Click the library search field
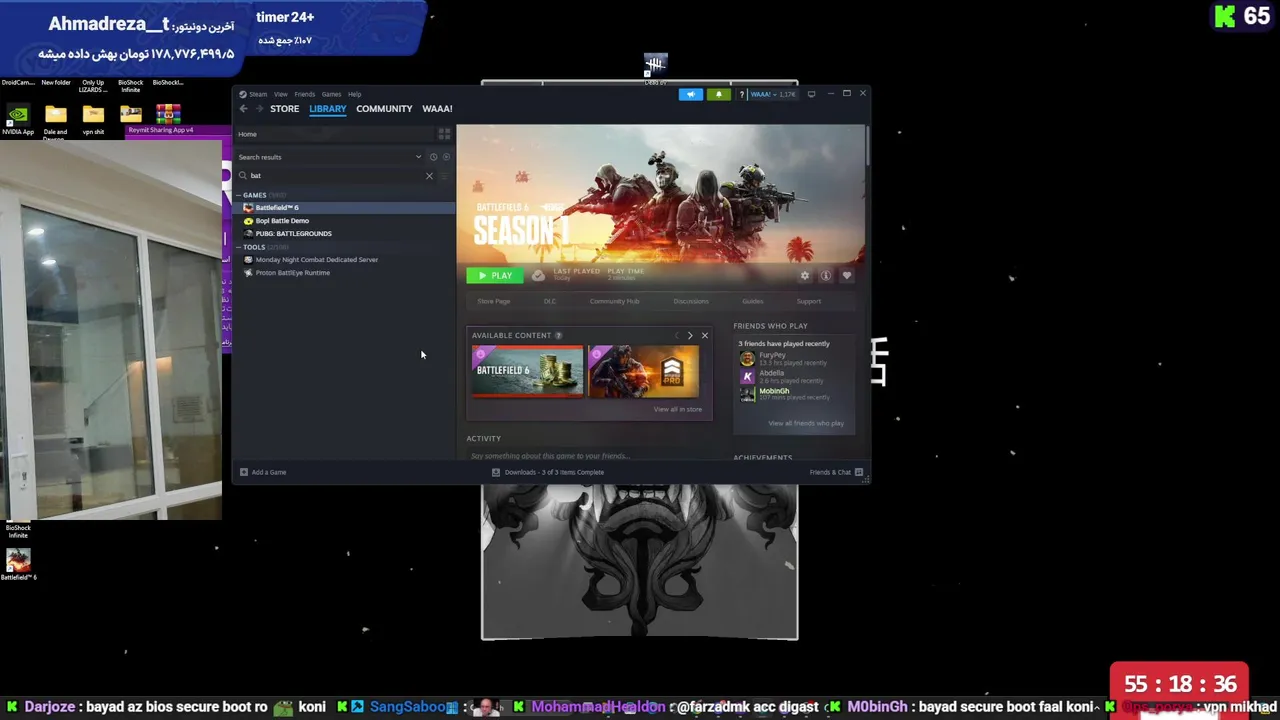1280x720 pixels. pyautogui.click(x=335, y=176)
